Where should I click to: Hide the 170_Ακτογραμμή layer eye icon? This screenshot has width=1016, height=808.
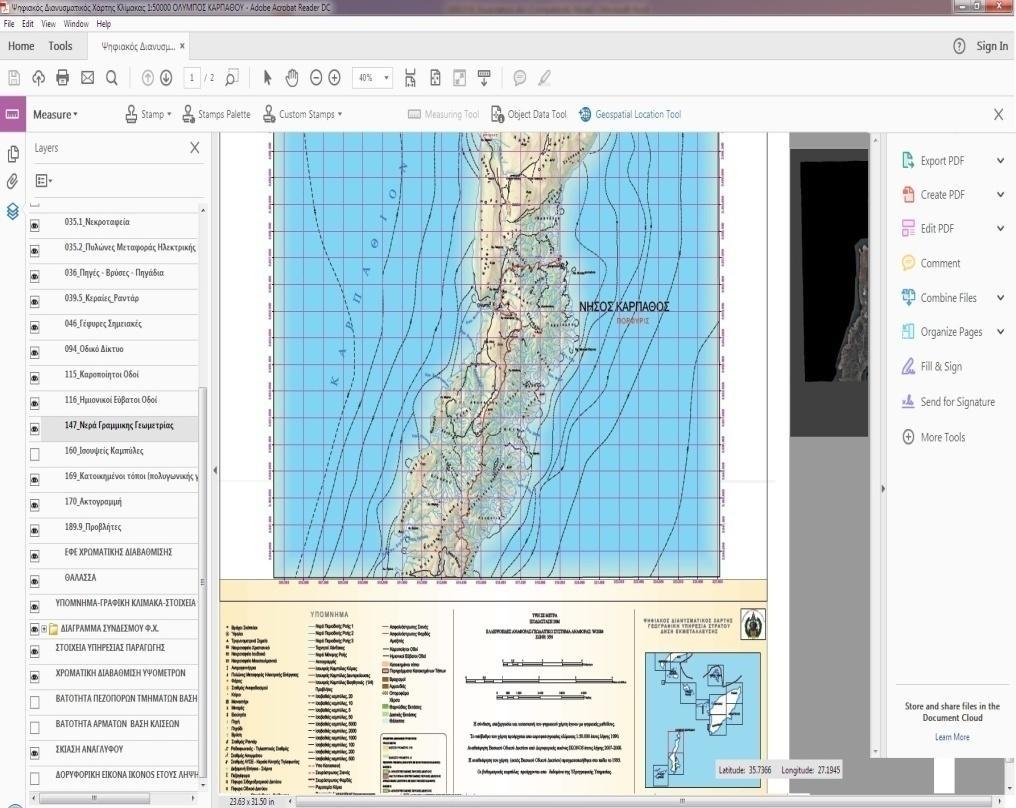35,505
